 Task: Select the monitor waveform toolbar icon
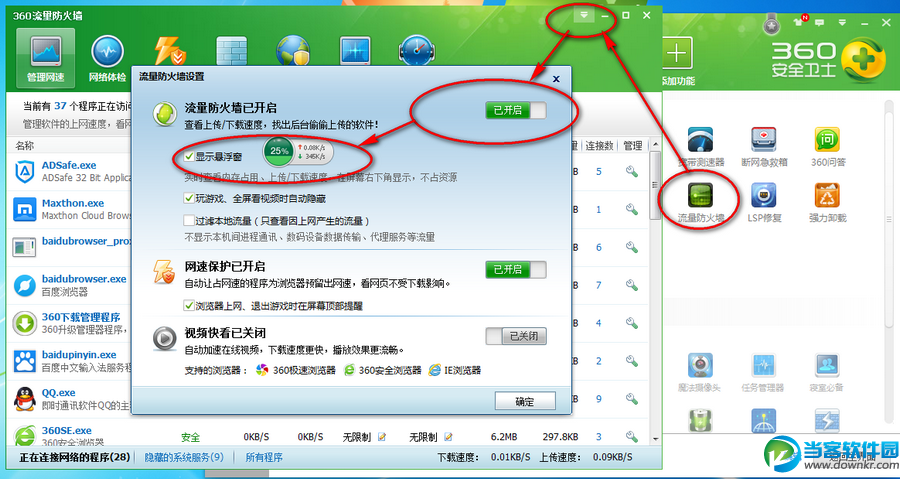pyautogui.click(x=355, y=51)
